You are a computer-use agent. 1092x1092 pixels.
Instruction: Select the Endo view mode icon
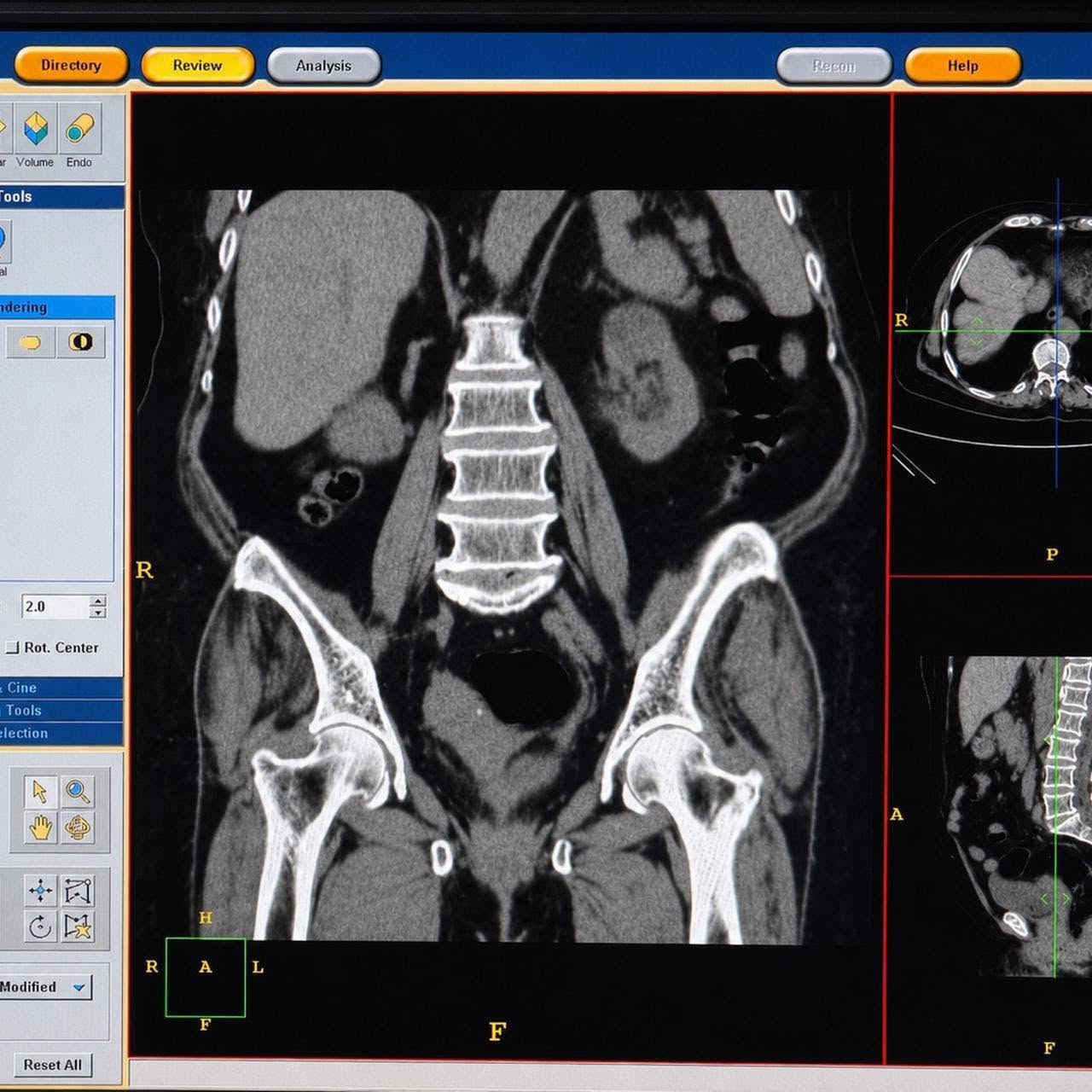pyautogui.click(x=79, y=130)
